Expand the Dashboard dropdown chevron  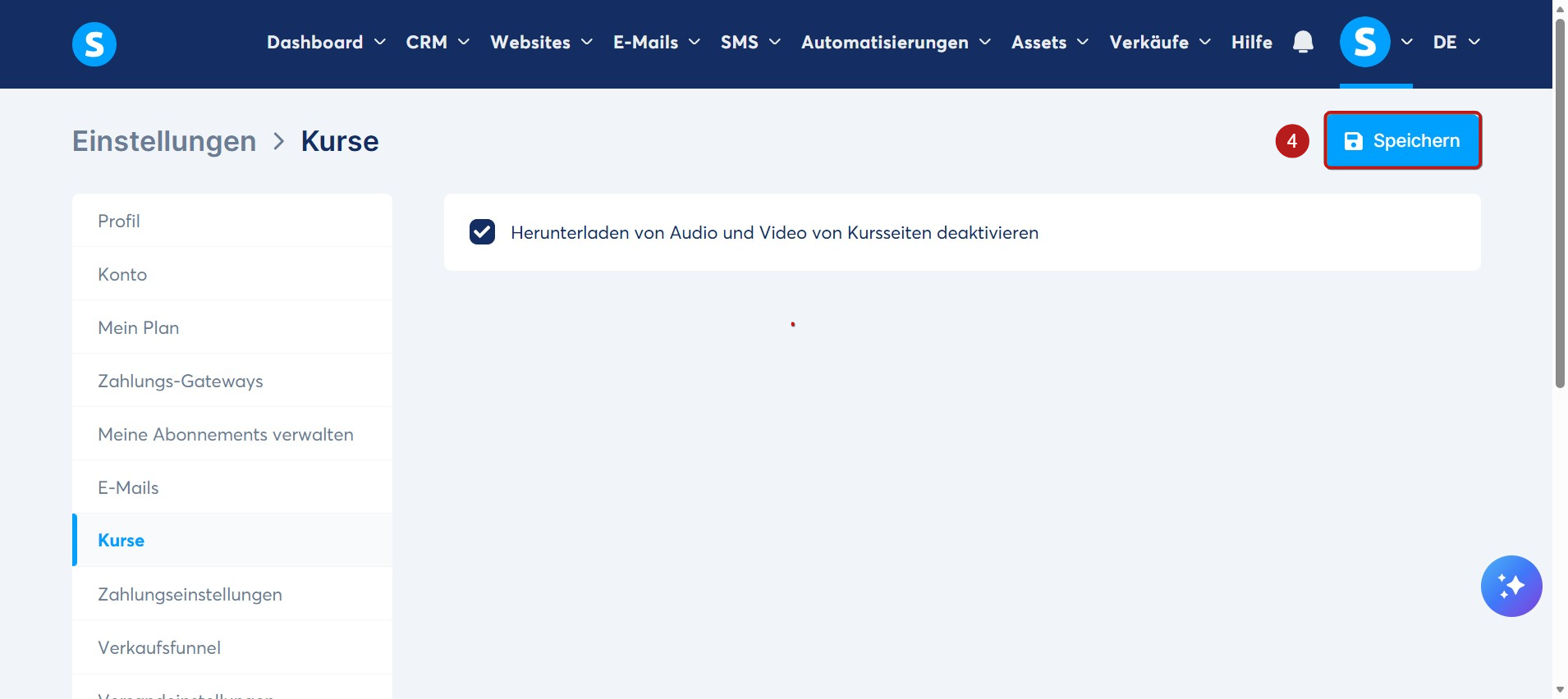[x=380, y=42]
